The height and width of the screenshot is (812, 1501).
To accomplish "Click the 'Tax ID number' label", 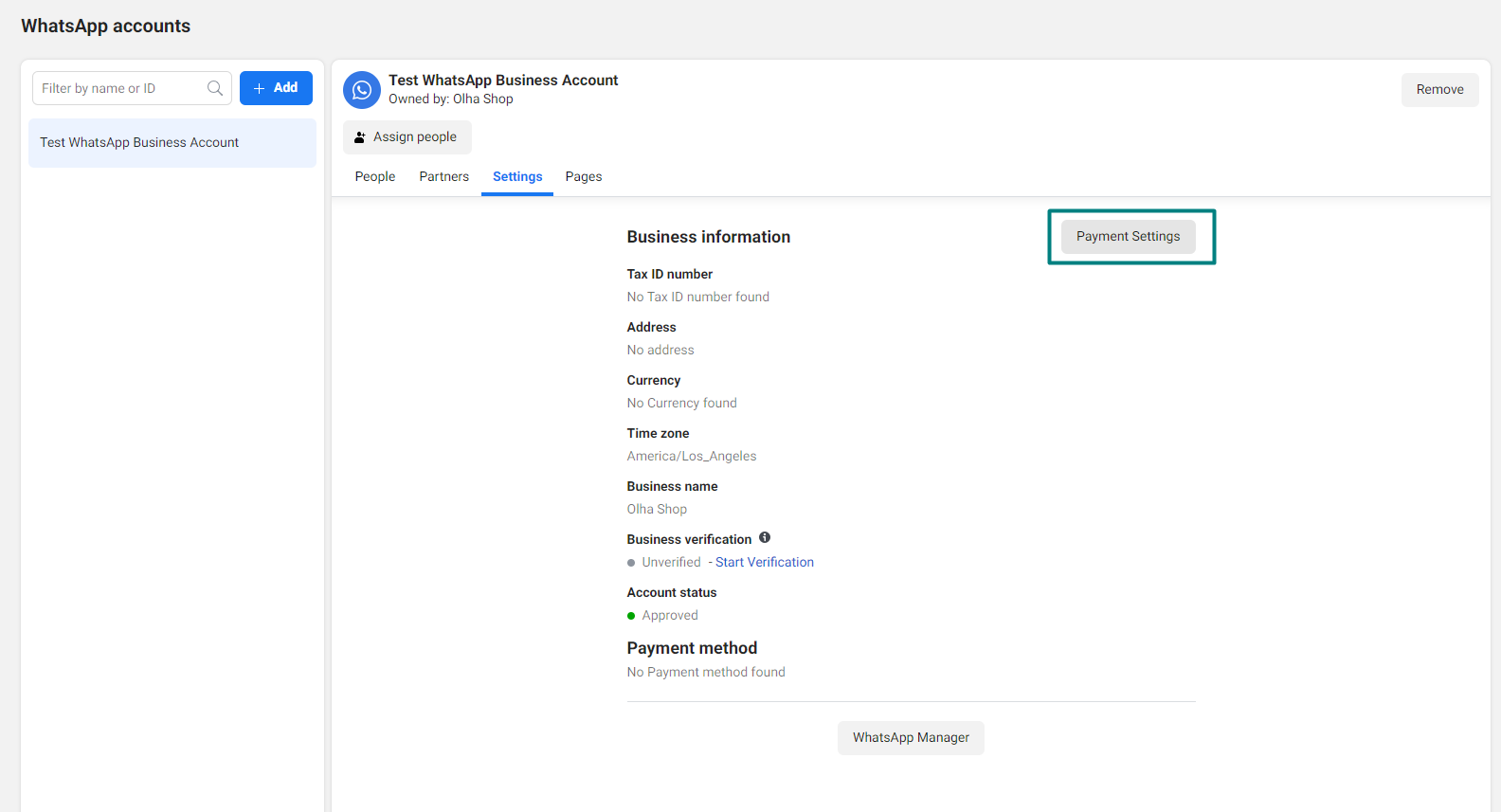I will [670, 274].
